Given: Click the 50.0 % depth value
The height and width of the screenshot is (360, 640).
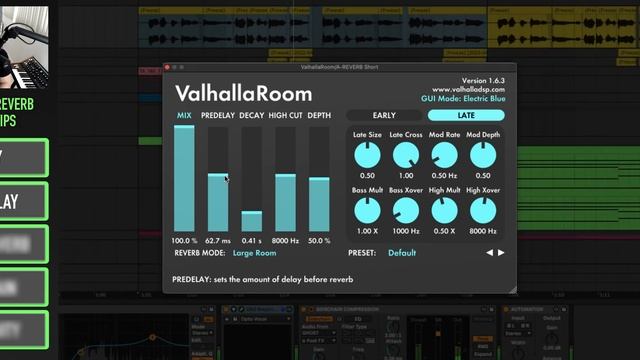Looking at the screenshot, I should 319,241.
